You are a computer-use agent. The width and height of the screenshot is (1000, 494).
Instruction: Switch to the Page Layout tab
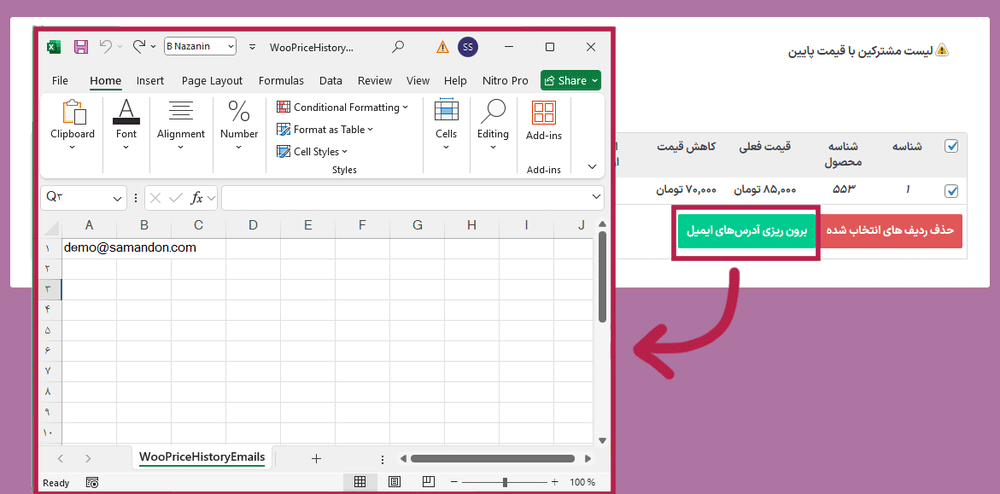pyautogui.click(x=212, y=80)
